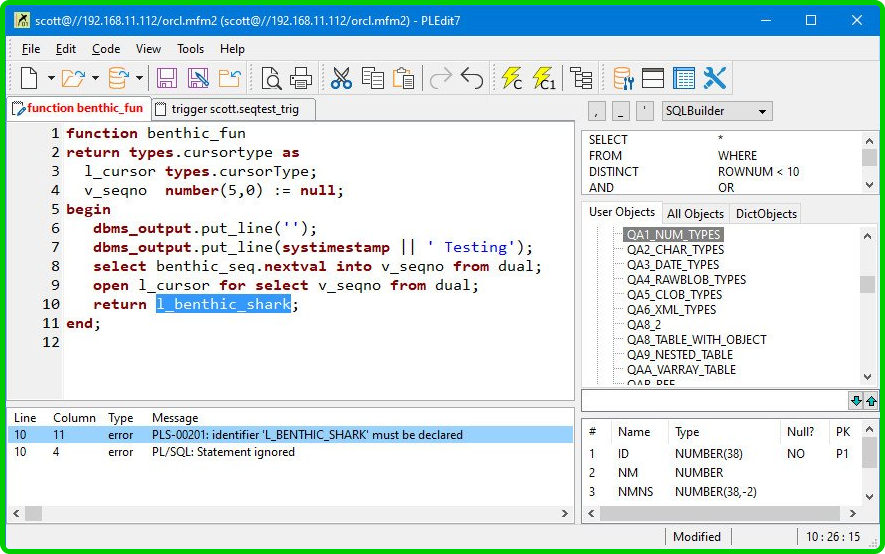Click WHERE in the SQLBuilder list
885x554 pixels.
pos(737,156)
